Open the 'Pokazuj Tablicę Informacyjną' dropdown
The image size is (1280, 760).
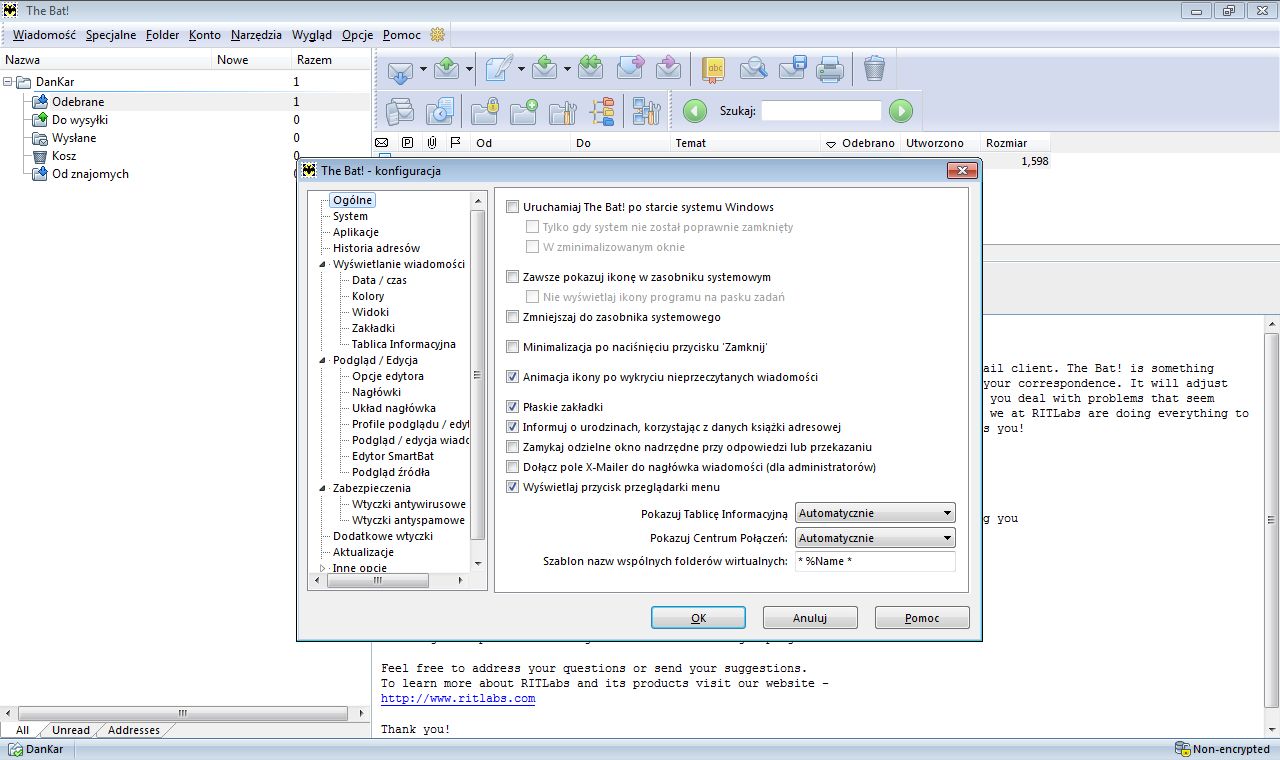875,513
